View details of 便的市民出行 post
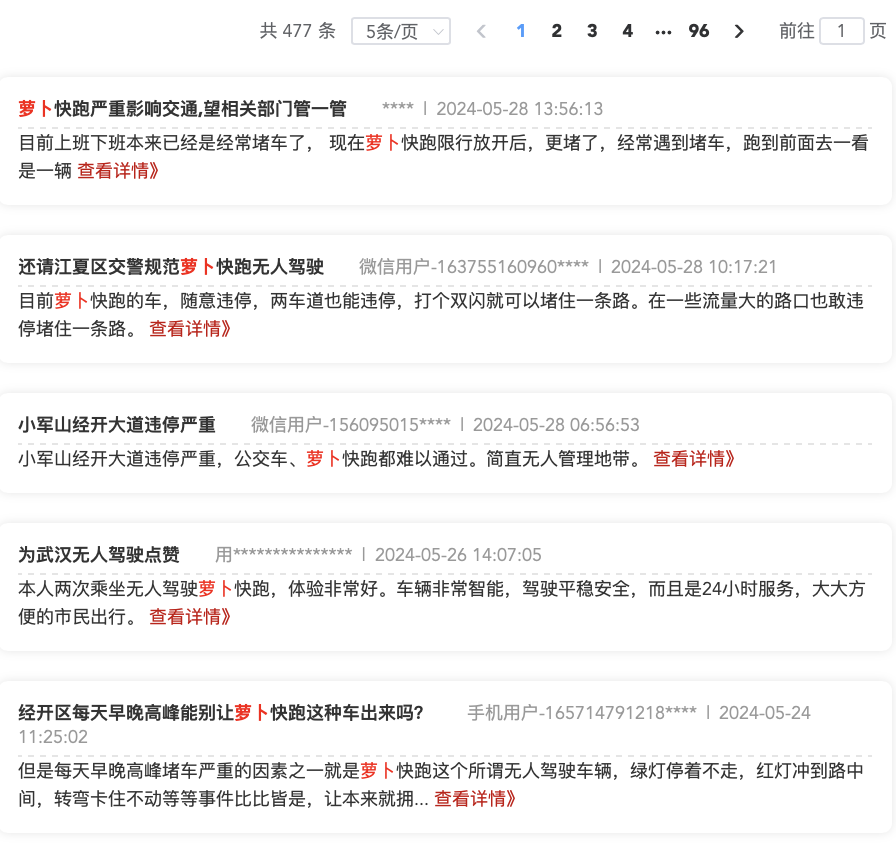The height and width of the screenshot is (846, 896). [x=190, y=617]
